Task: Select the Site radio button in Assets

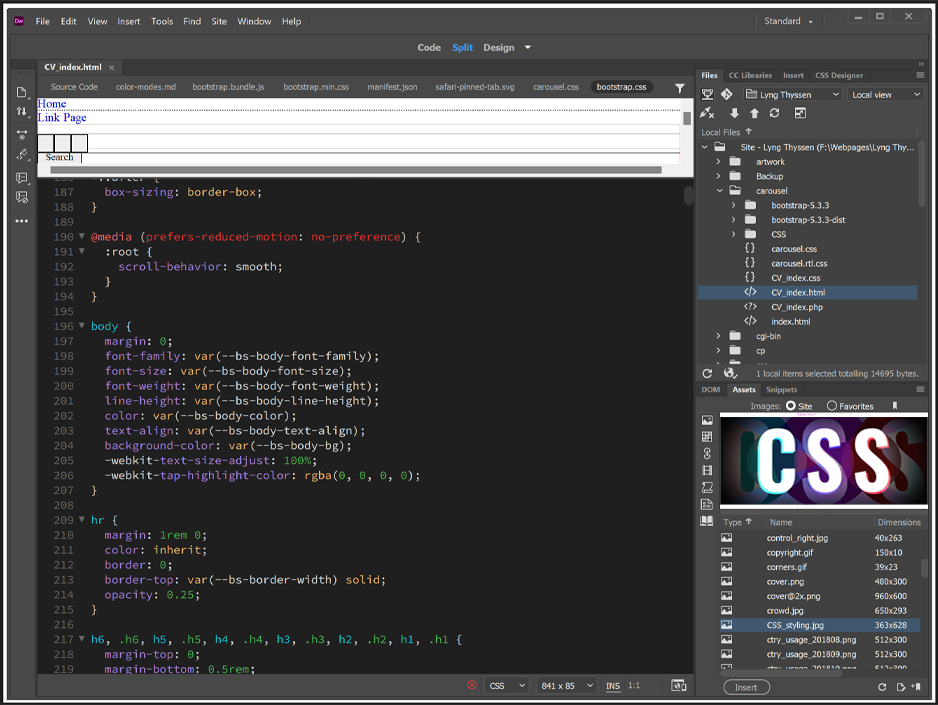Action: click(791, 406)
